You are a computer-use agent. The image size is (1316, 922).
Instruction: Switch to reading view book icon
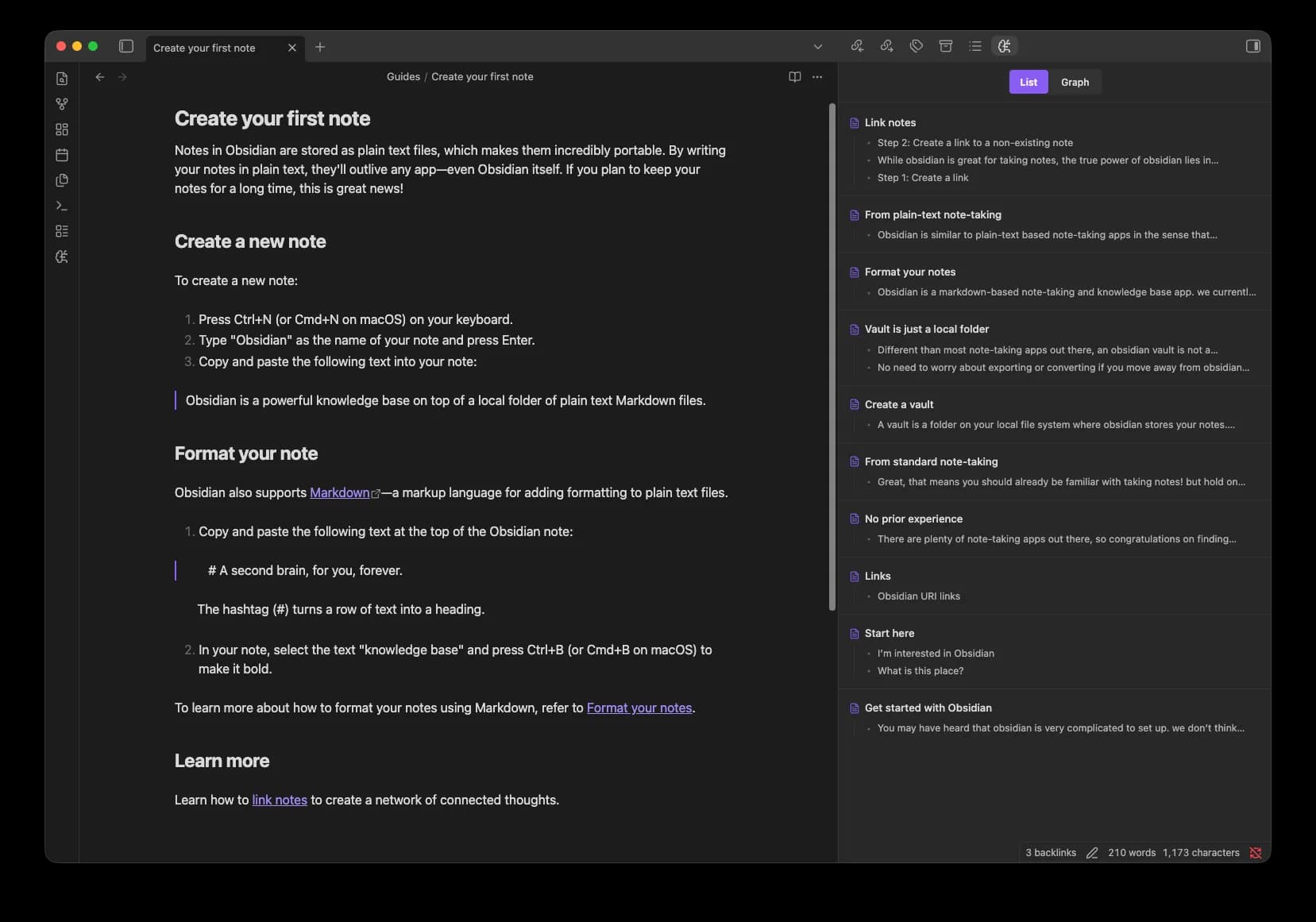795,77
